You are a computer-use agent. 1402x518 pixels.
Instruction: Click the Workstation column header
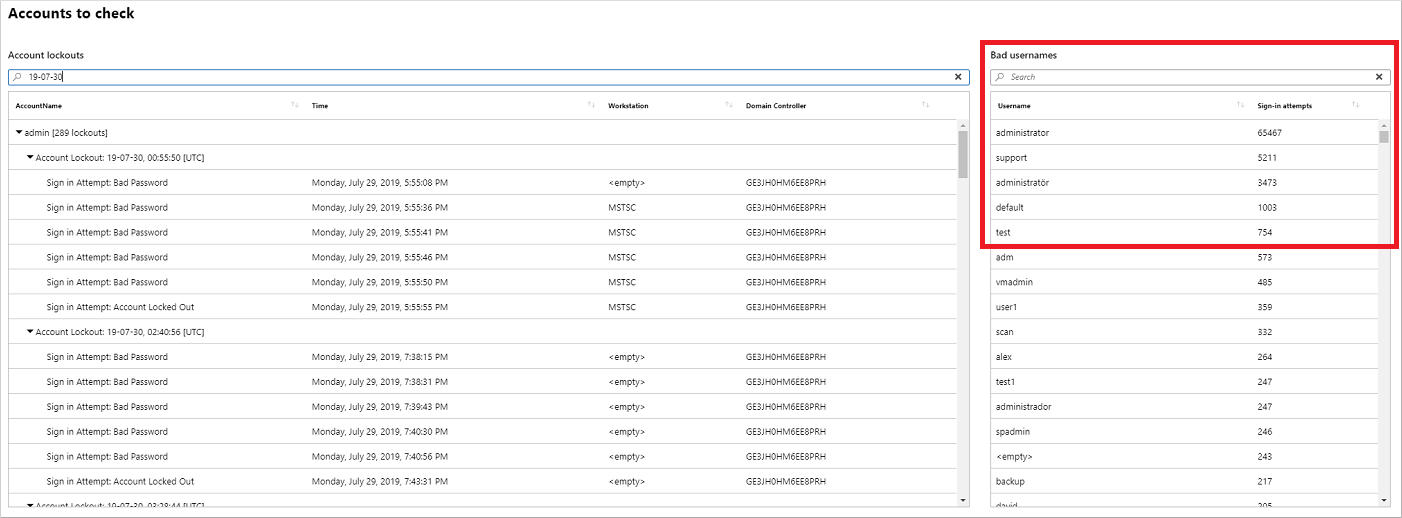[628, 106]
